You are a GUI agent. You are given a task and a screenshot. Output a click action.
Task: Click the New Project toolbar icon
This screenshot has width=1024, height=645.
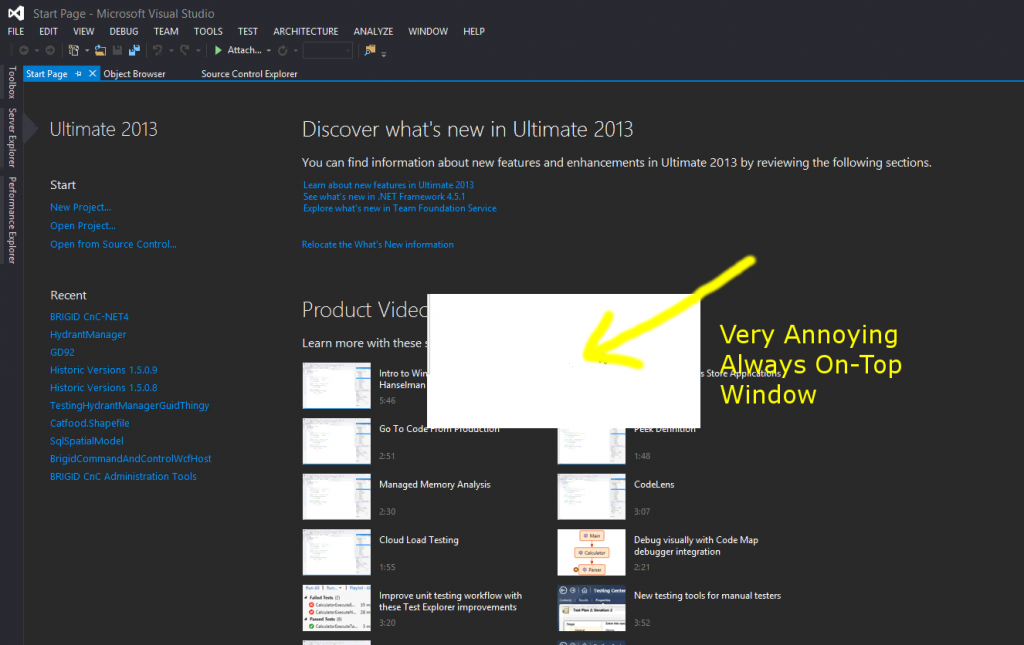73,50
